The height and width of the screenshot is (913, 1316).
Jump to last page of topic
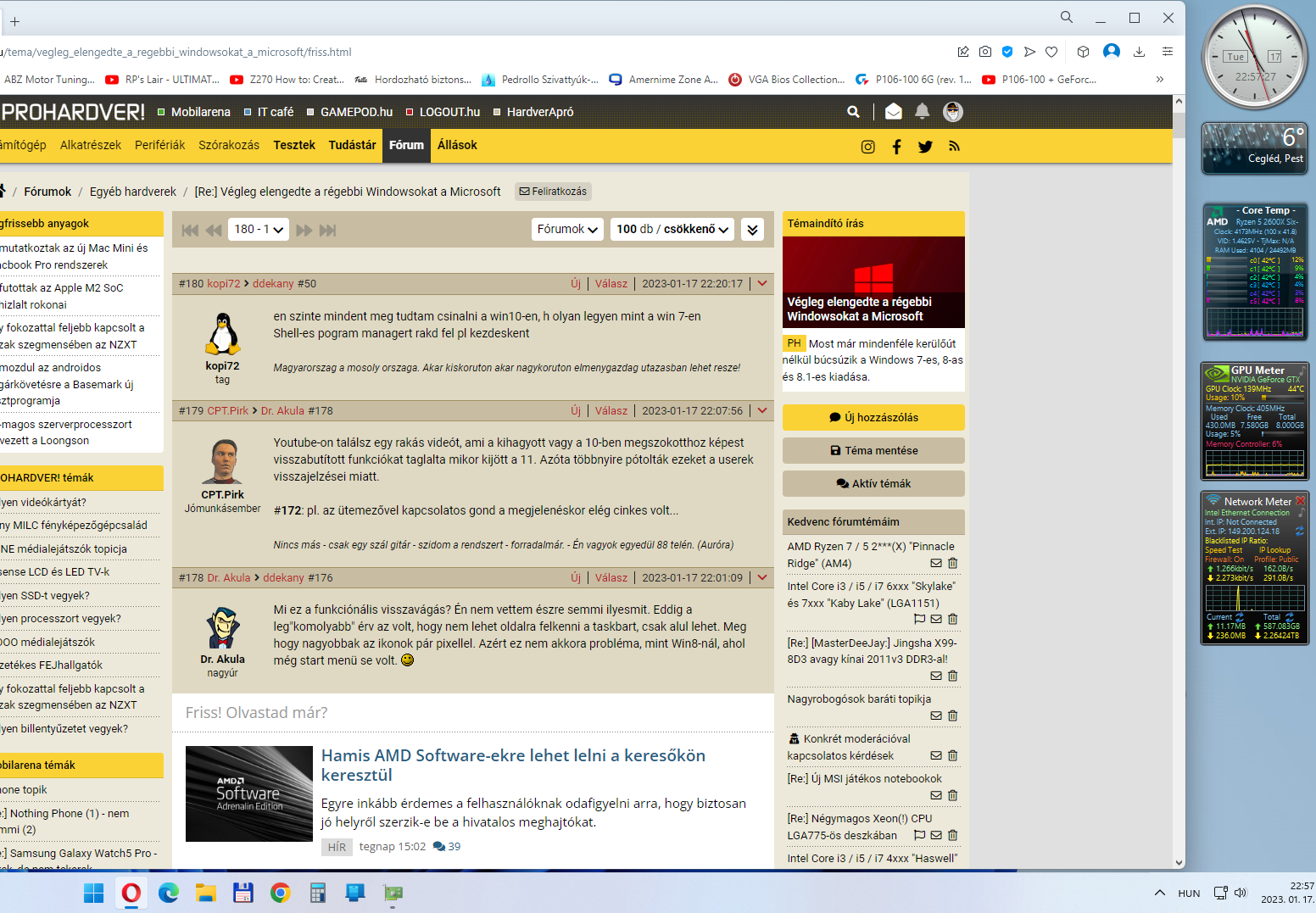pos(327,230)
